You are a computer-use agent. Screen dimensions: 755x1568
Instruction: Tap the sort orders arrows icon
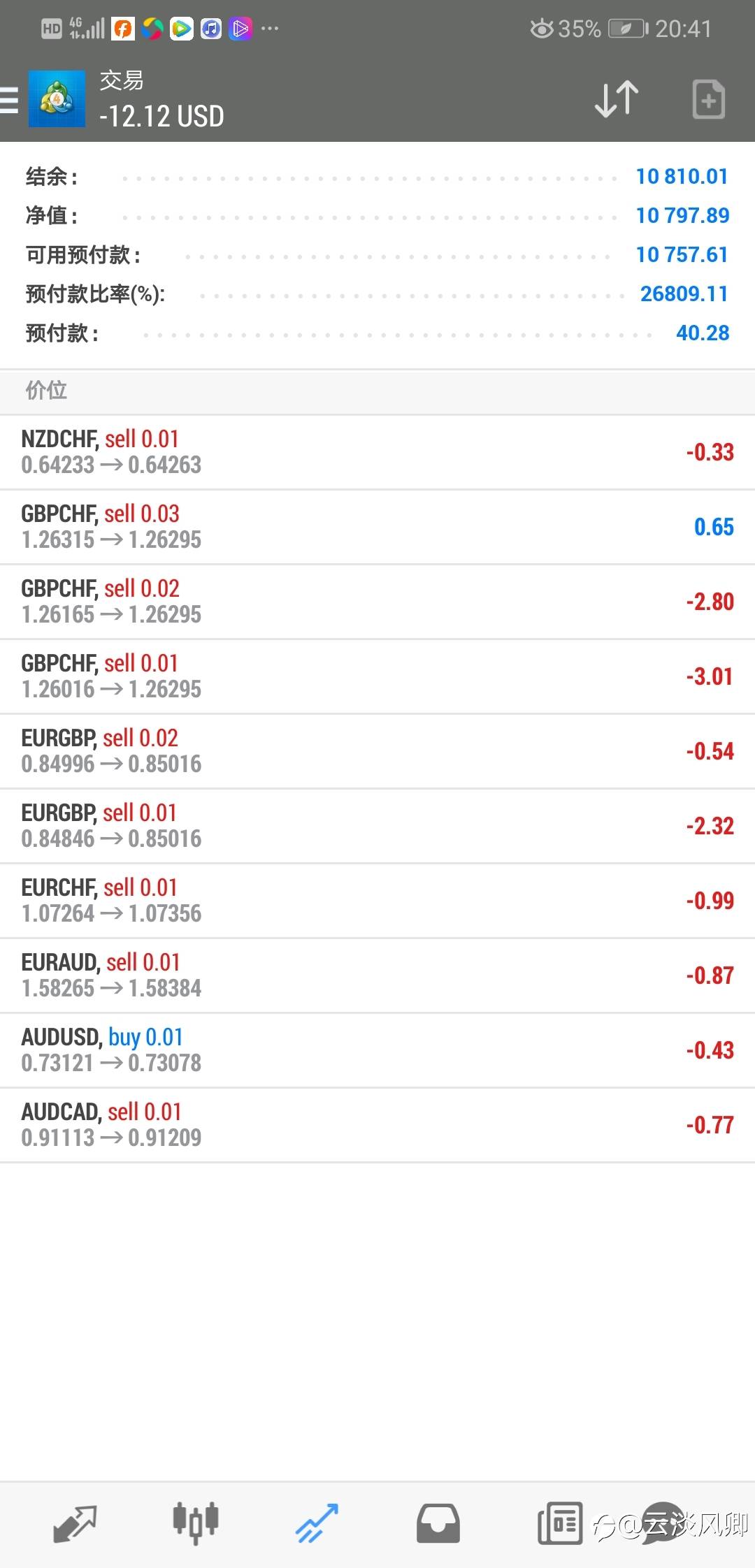click(617, 99)
